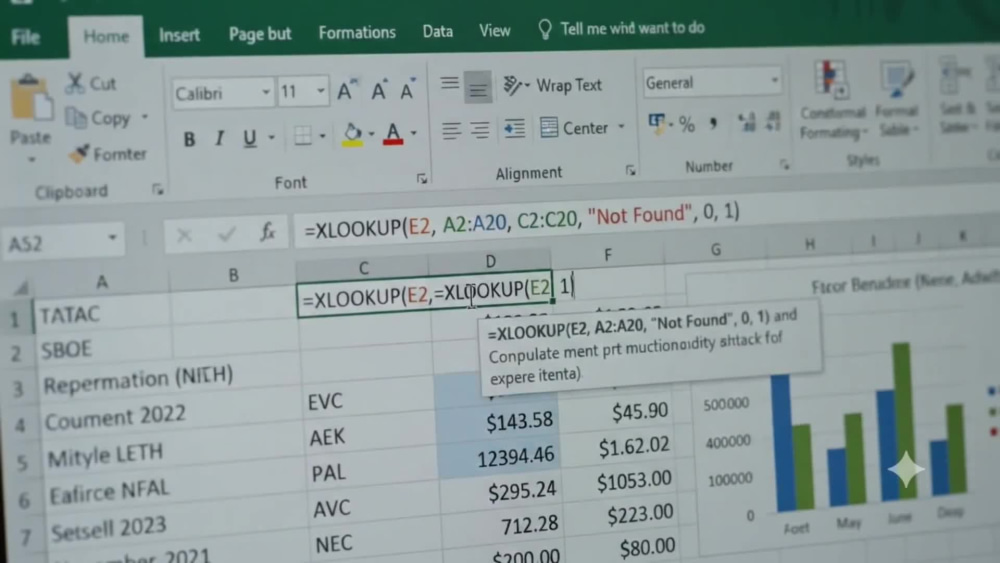Click the Insert Function fx icon
Screen dimensions: 1000x563
tap(268, 232)
